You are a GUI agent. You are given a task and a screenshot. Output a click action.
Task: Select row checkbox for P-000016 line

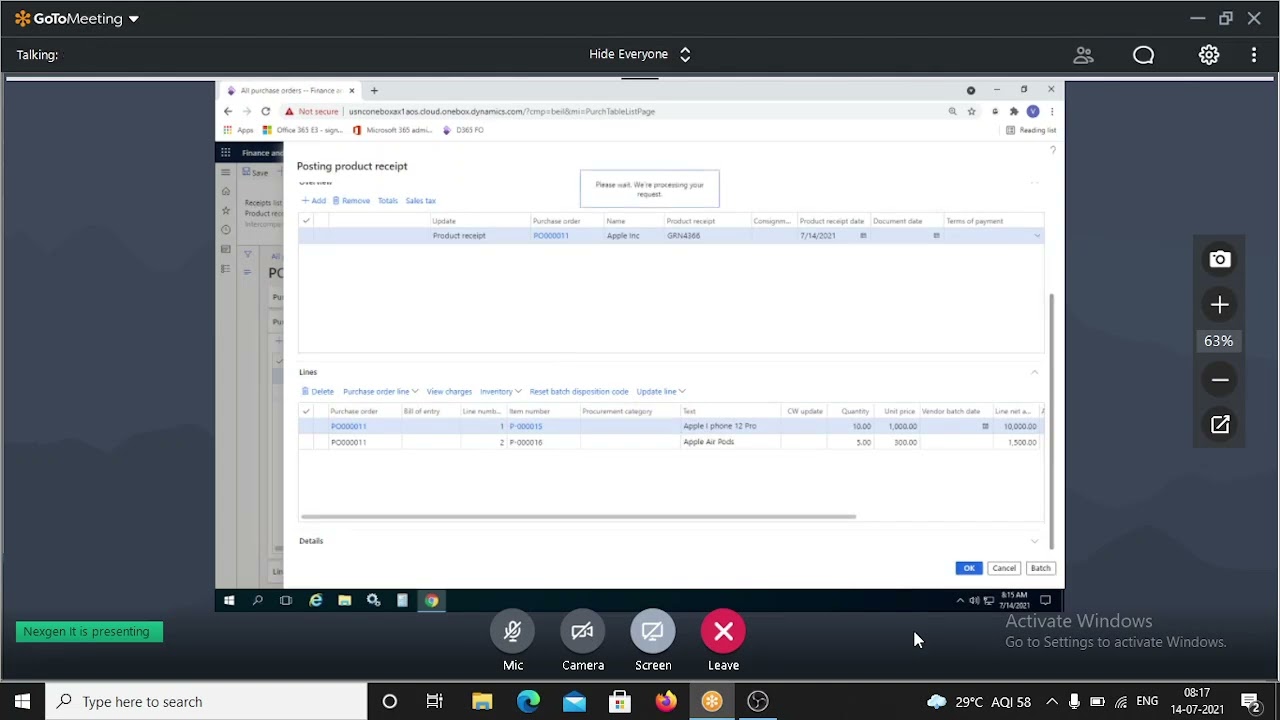coord(306,442)
